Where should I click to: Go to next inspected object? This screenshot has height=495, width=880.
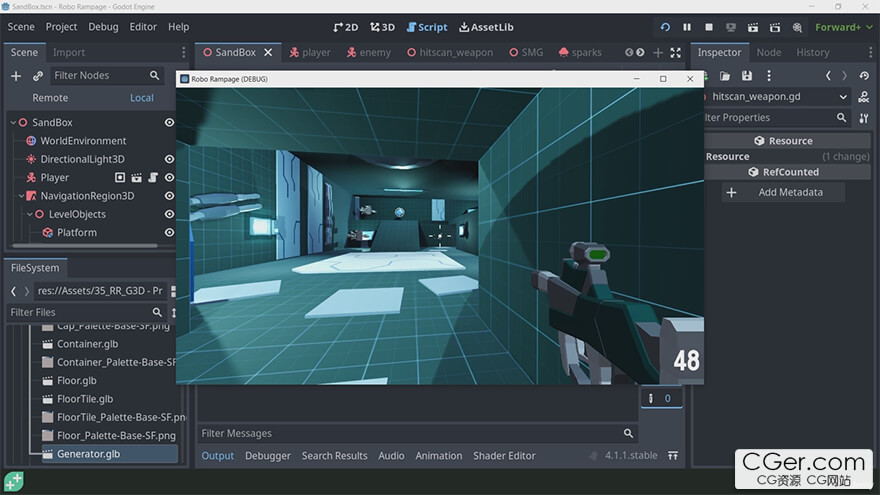pyautogui.click(x=844, y=76)
